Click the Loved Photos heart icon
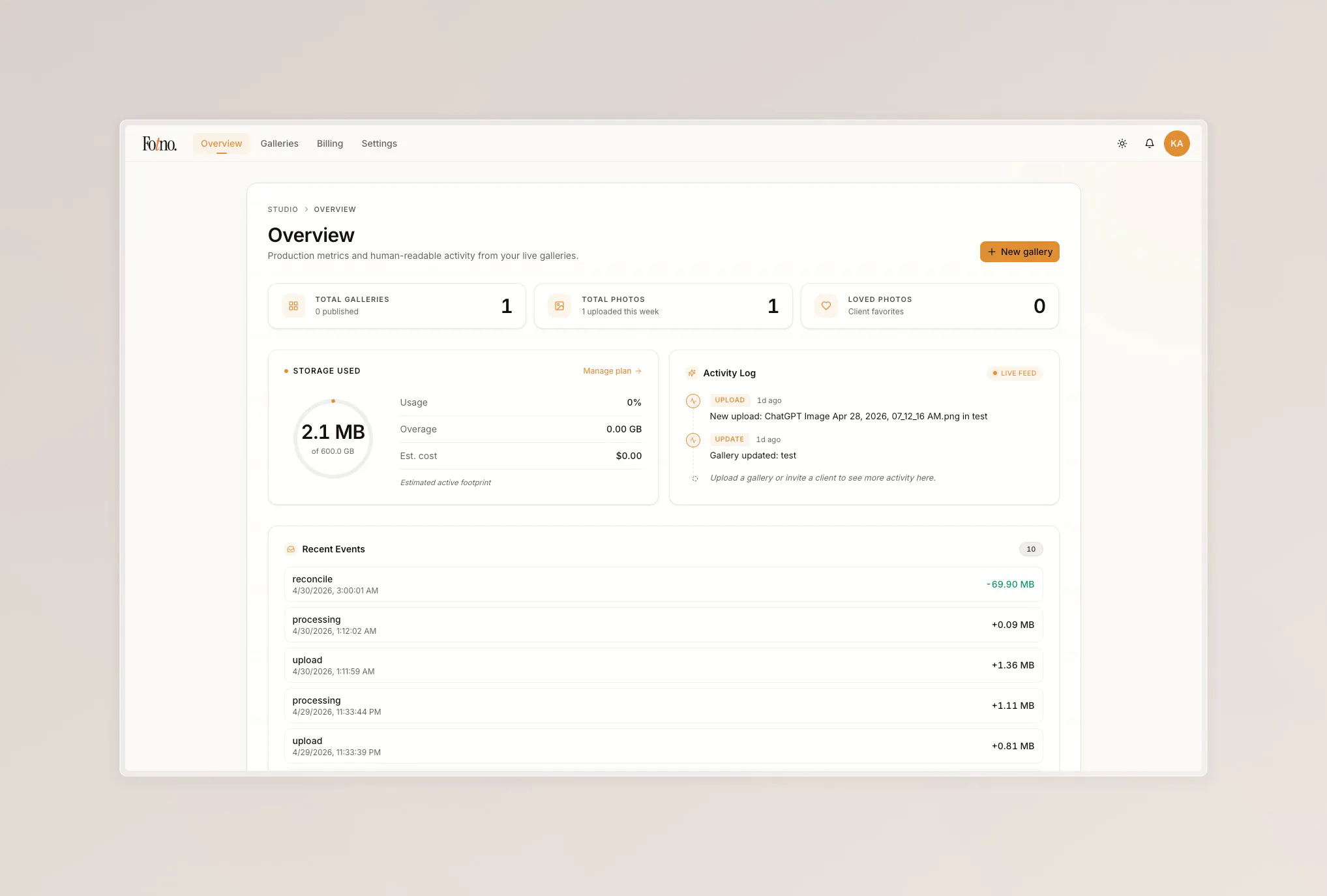 [826, 306]
